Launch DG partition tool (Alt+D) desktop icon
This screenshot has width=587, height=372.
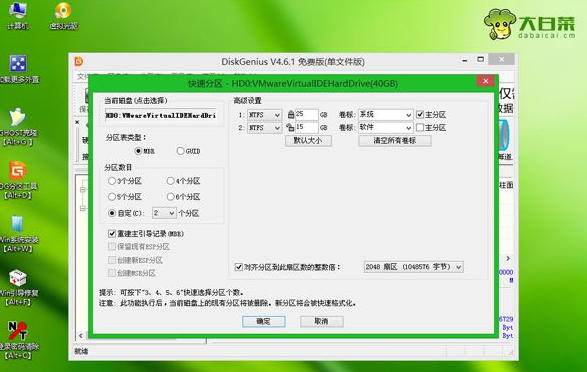[17, 180]
